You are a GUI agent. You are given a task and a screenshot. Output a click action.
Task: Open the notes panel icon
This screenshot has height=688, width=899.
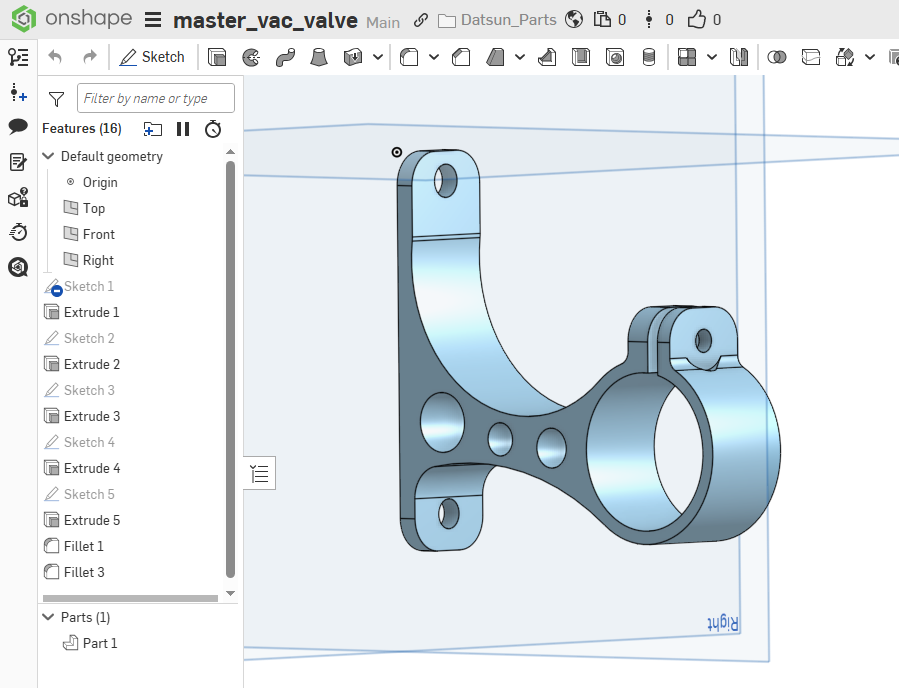click(18, 162)
